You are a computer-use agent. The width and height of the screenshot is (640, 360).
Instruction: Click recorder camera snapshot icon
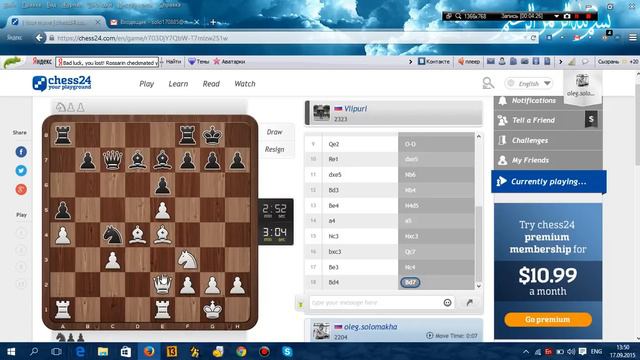tap(567, 16)
